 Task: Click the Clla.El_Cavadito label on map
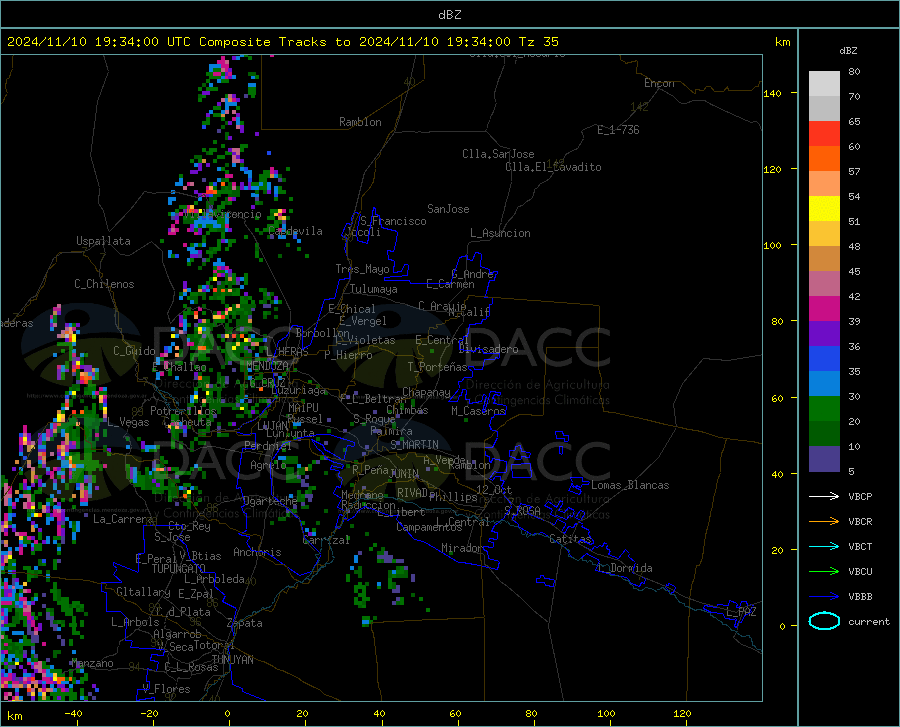pos(553,167)
